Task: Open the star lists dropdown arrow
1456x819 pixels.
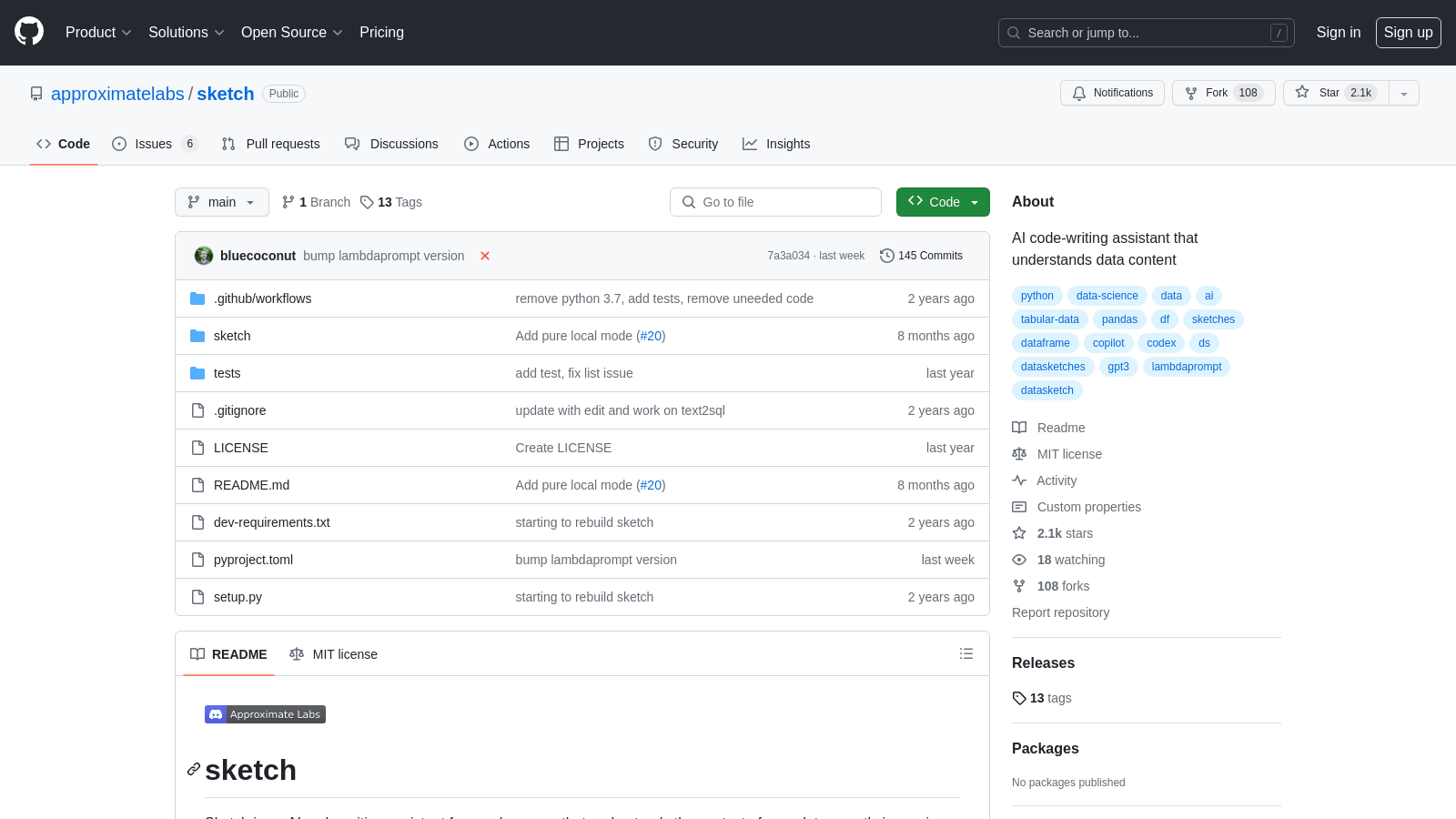Action: (1404, 93)
